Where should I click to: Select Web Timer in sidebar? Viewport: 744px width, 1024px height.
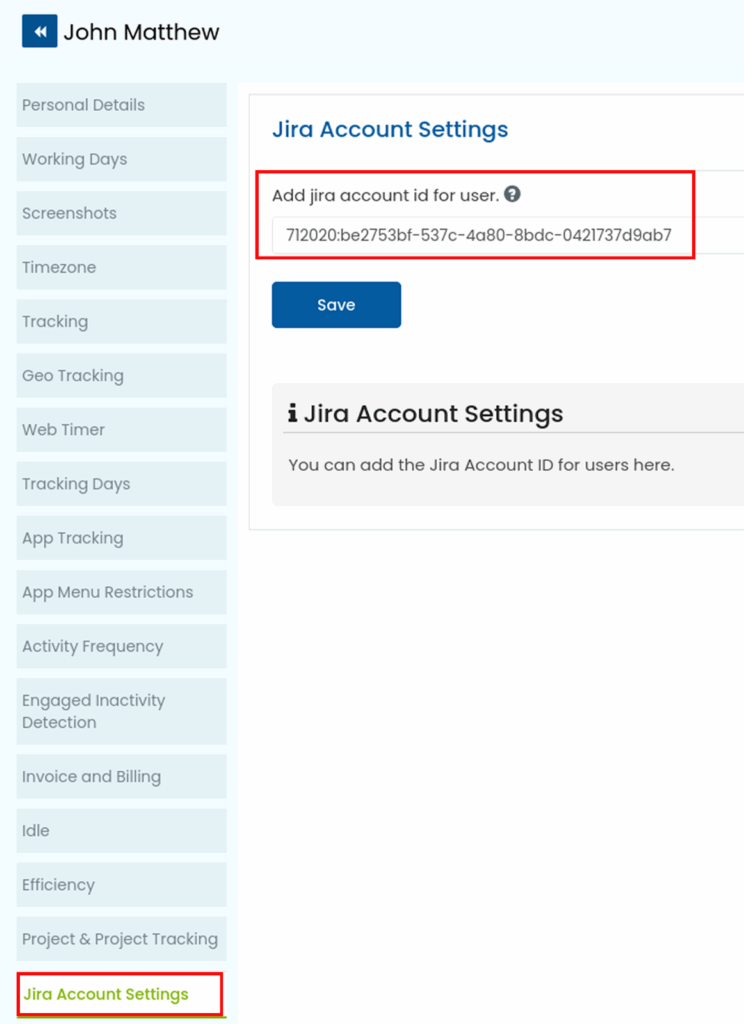click(121, 429)
